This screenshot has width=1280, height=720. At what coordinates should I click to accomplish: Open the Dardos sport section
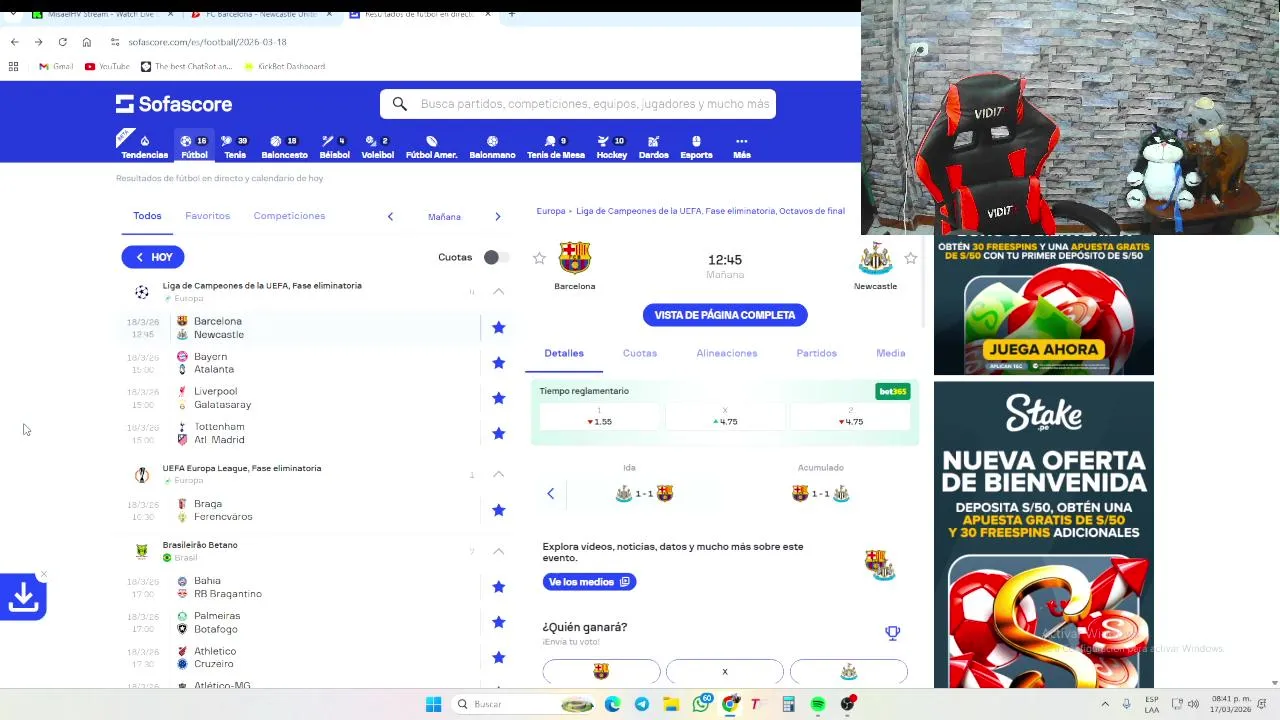653,147
